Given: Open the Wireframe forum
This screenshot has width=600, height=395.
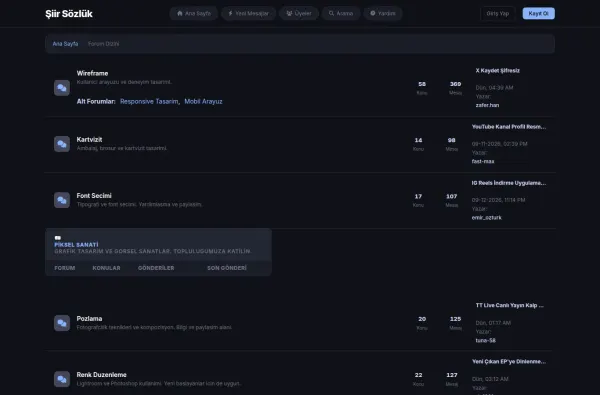Looking at the screenshot, I should pyautogui.click(x=92, y=73).
